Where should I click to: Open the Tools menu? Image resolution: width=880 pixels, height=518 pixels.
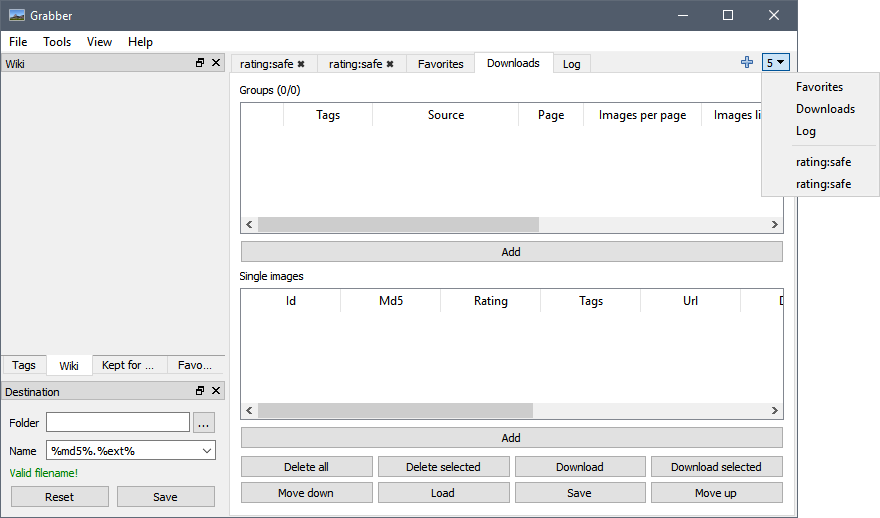[57, 42]
